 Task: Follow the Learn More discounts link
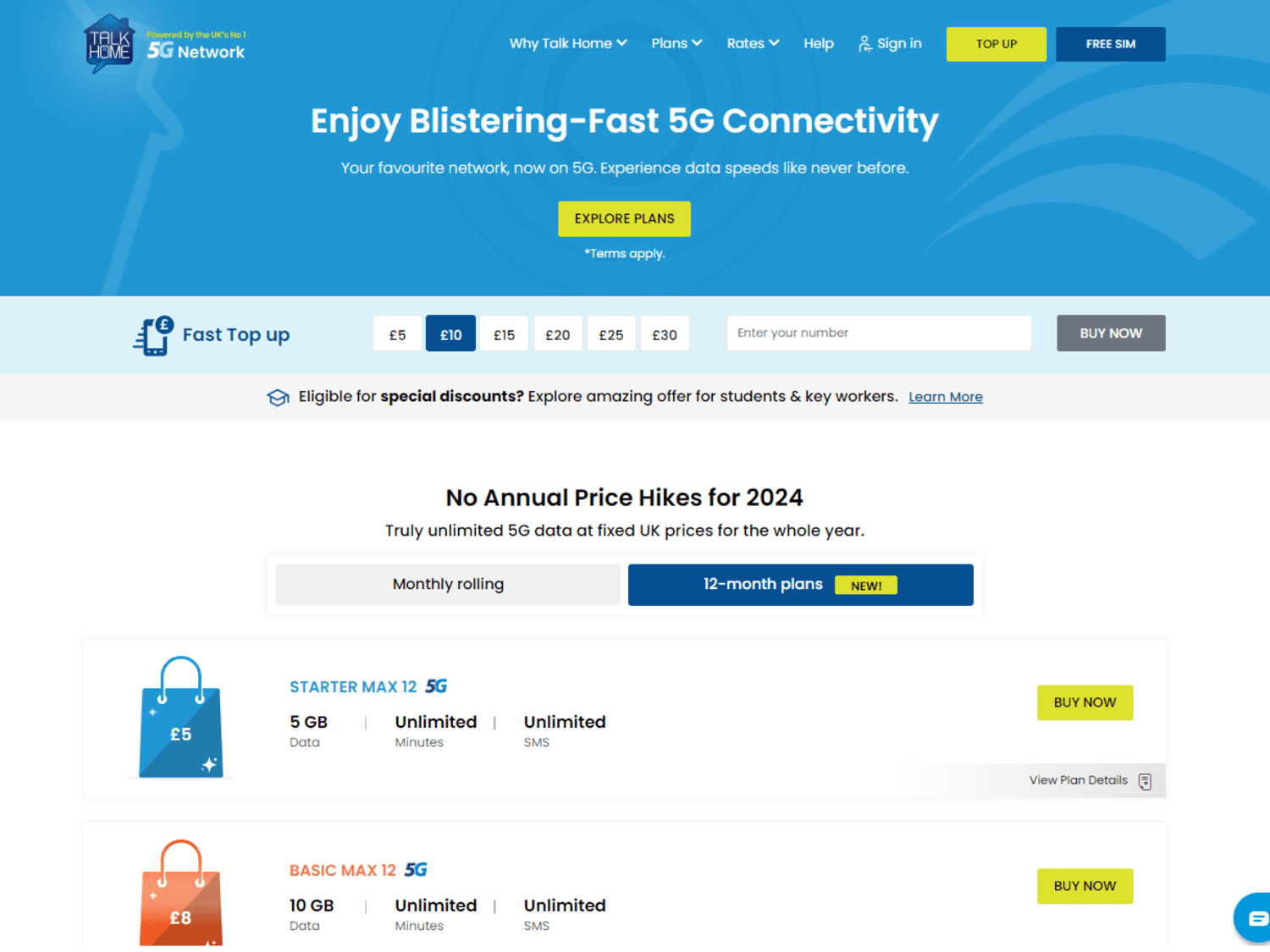pos(946,397)
